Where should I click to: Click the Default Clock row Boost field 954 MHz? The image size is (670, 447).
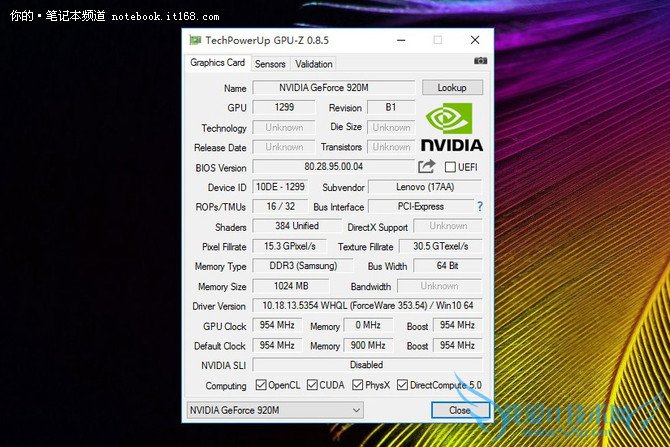click(x=458, y=345)
